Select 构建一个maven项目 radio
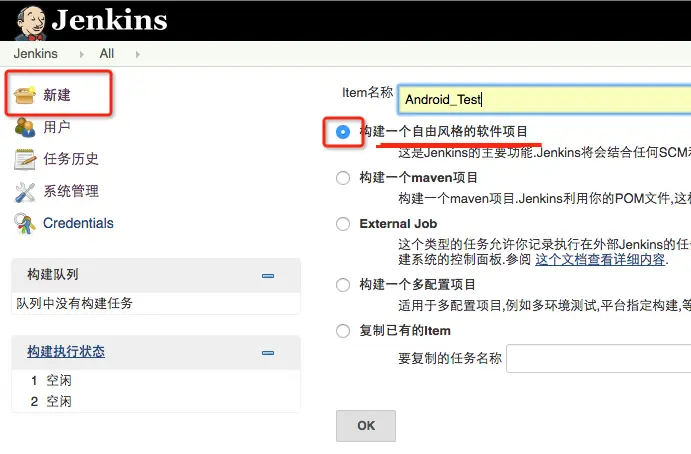The height and width of the screenshot is (454, 691). point(343,178)
